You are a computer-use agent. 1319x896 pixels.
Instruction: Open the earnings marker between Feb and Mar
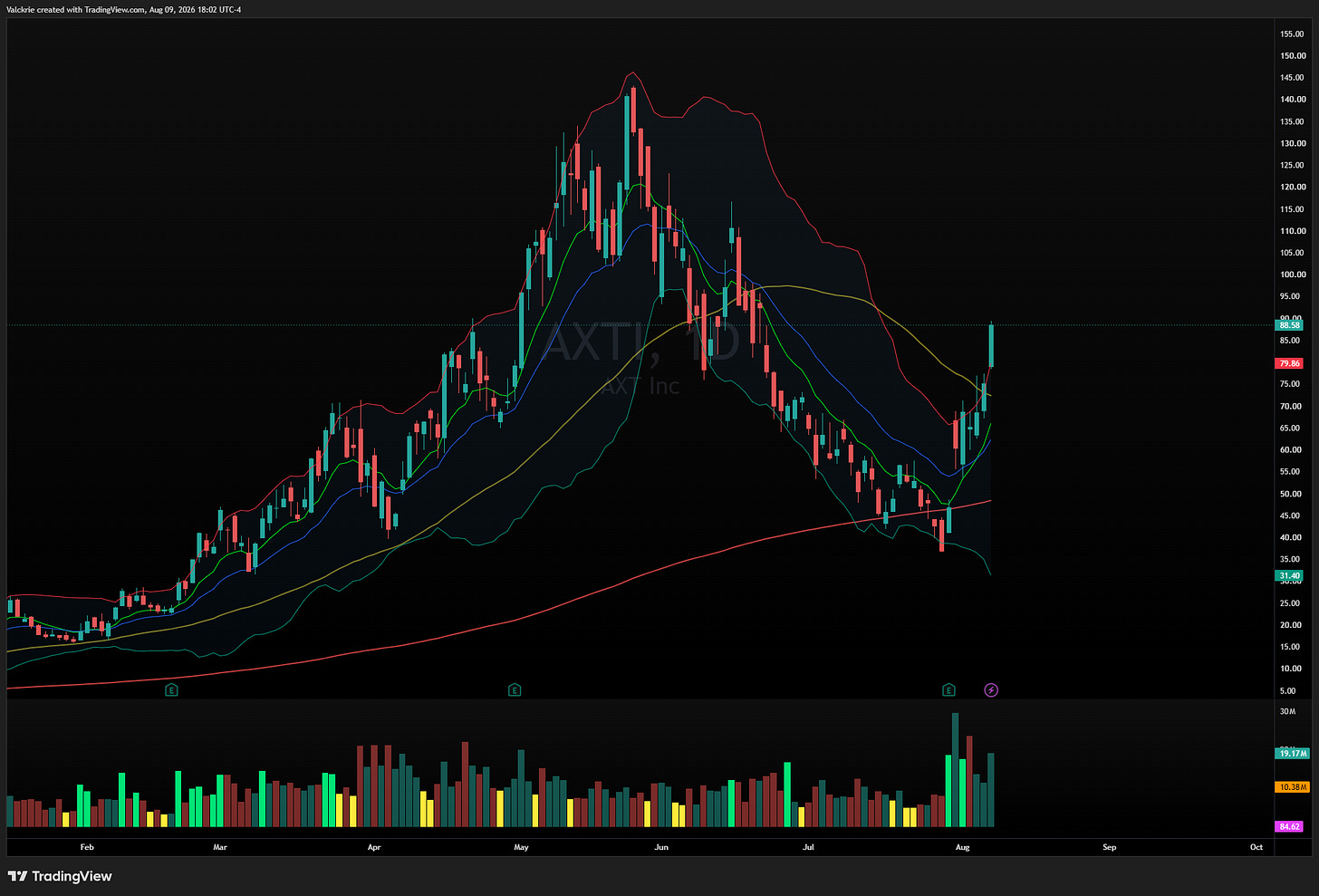pos(171,690)
